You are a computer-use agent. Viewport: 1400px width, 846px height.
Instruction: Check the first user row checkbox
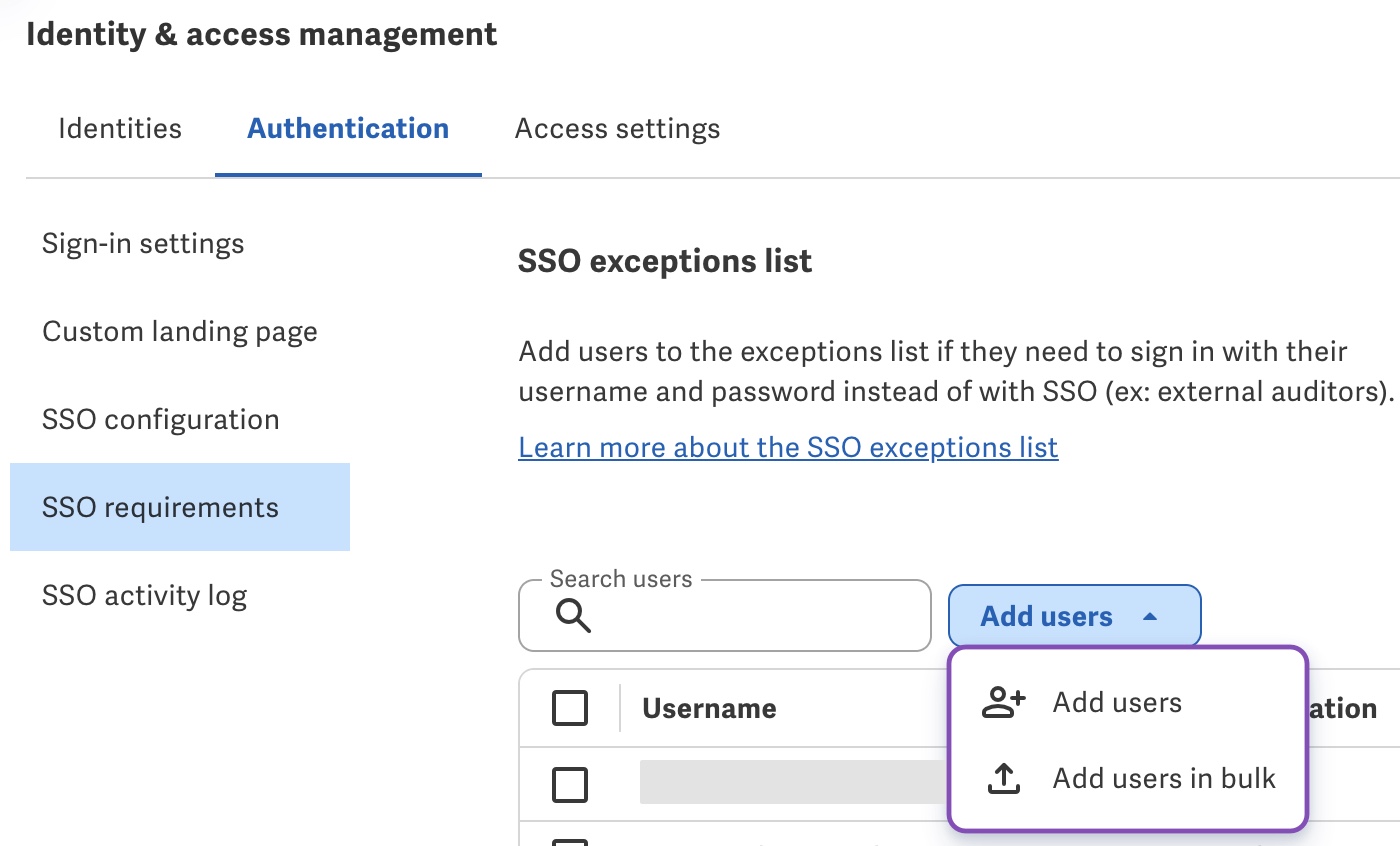point(570,785)
